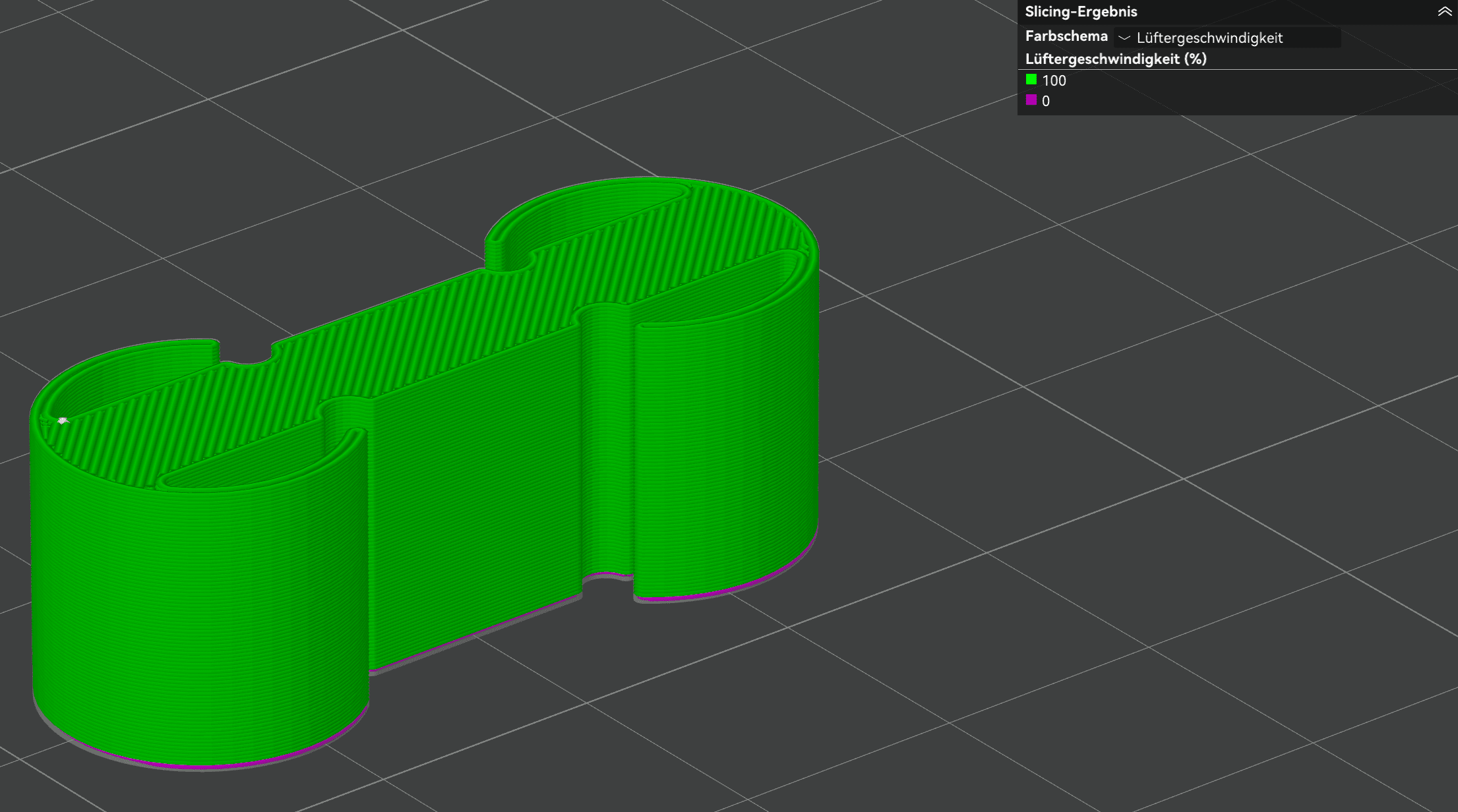Click the Lüftergeschwindigkeit (%) legend header
The height and width of the screenshot is (812, 1458).
[x=1116, y=59]
